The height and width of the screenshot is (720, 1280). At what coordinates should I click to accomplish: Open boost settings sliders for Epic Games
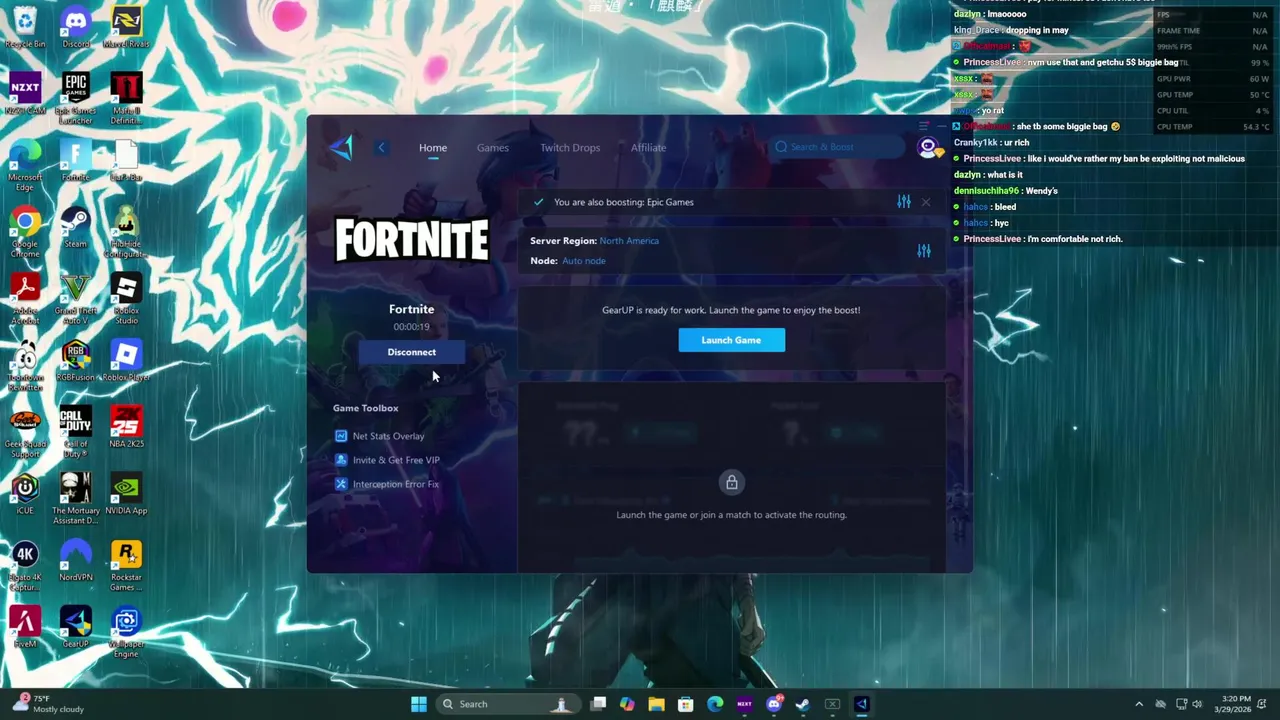[904, 202]
